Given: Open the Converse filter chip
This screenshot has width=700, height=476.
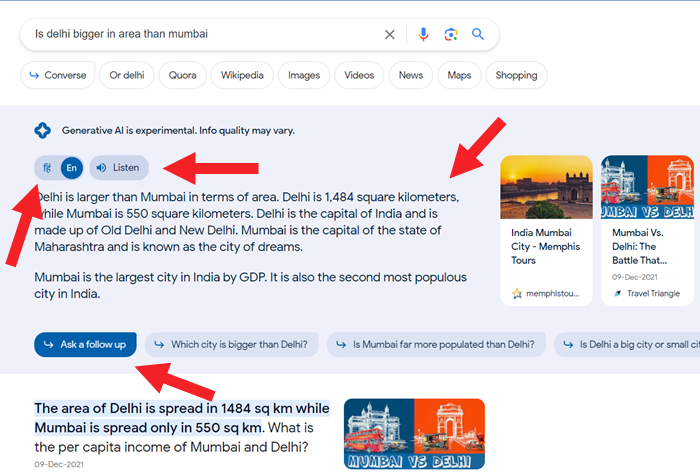Looking at the screenshot, I should 58,75.
